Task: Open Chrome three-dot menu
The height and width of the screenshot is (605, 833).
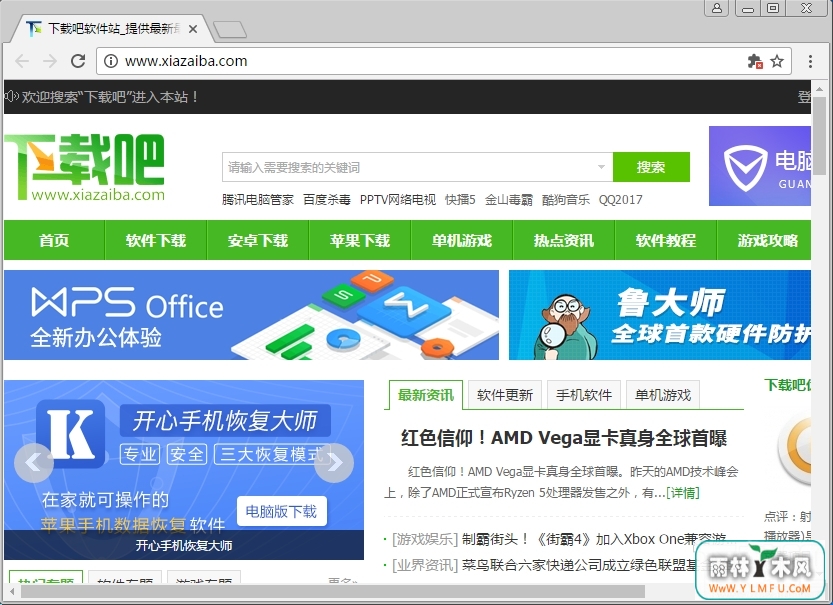Action: [810, 61]
